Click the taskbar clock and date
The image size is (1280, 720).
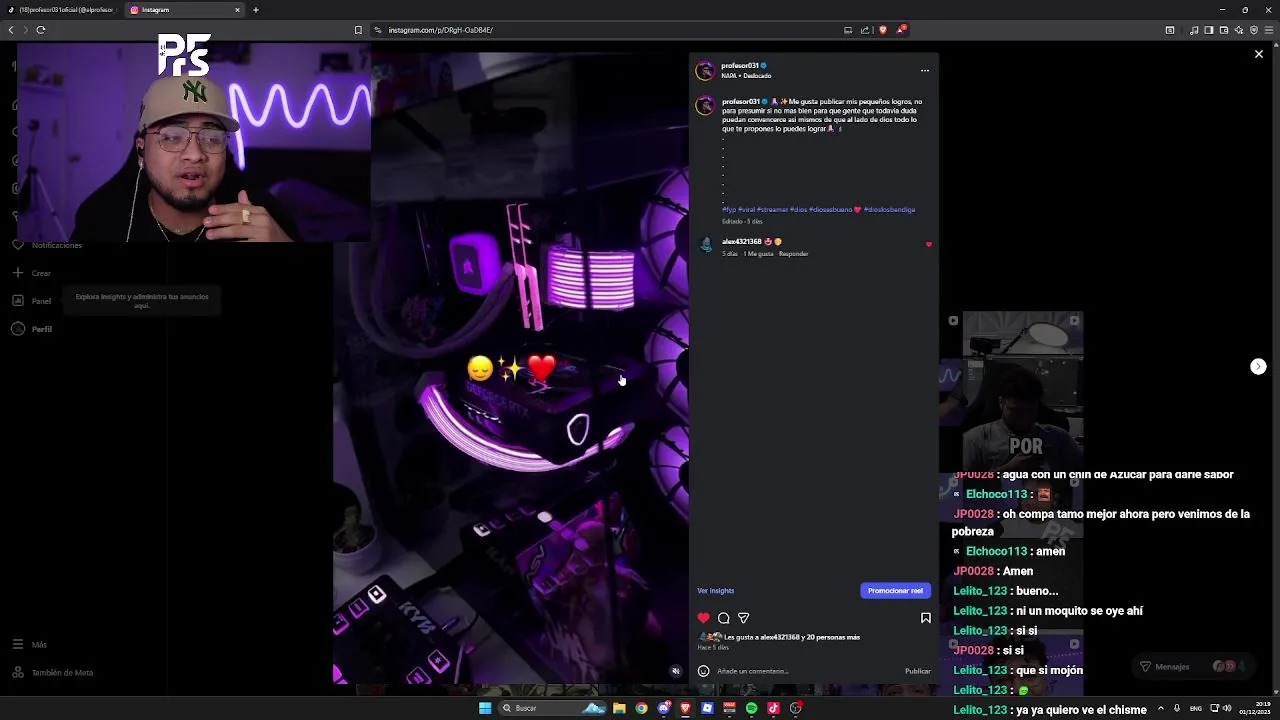[1254, 708]
